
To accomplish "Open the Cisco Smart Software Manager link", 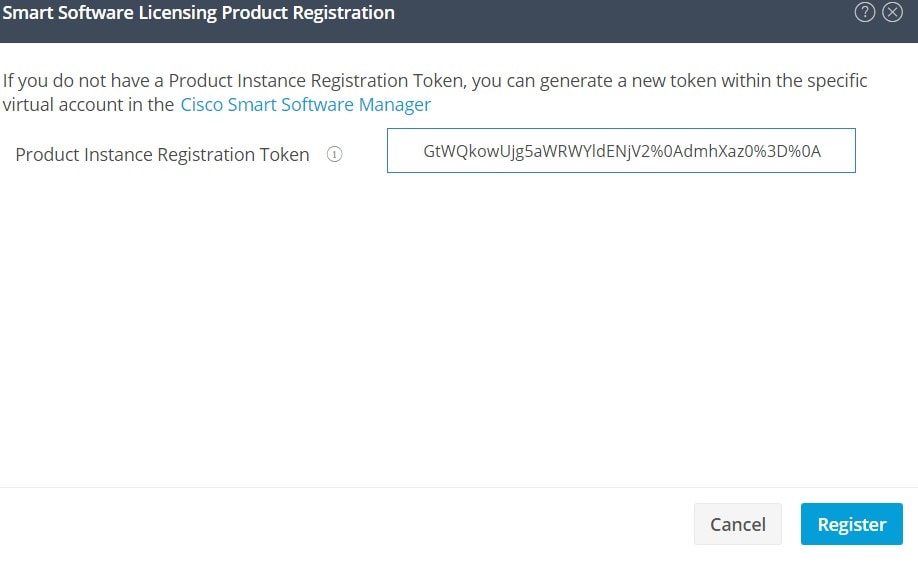I will coord(306,104).
